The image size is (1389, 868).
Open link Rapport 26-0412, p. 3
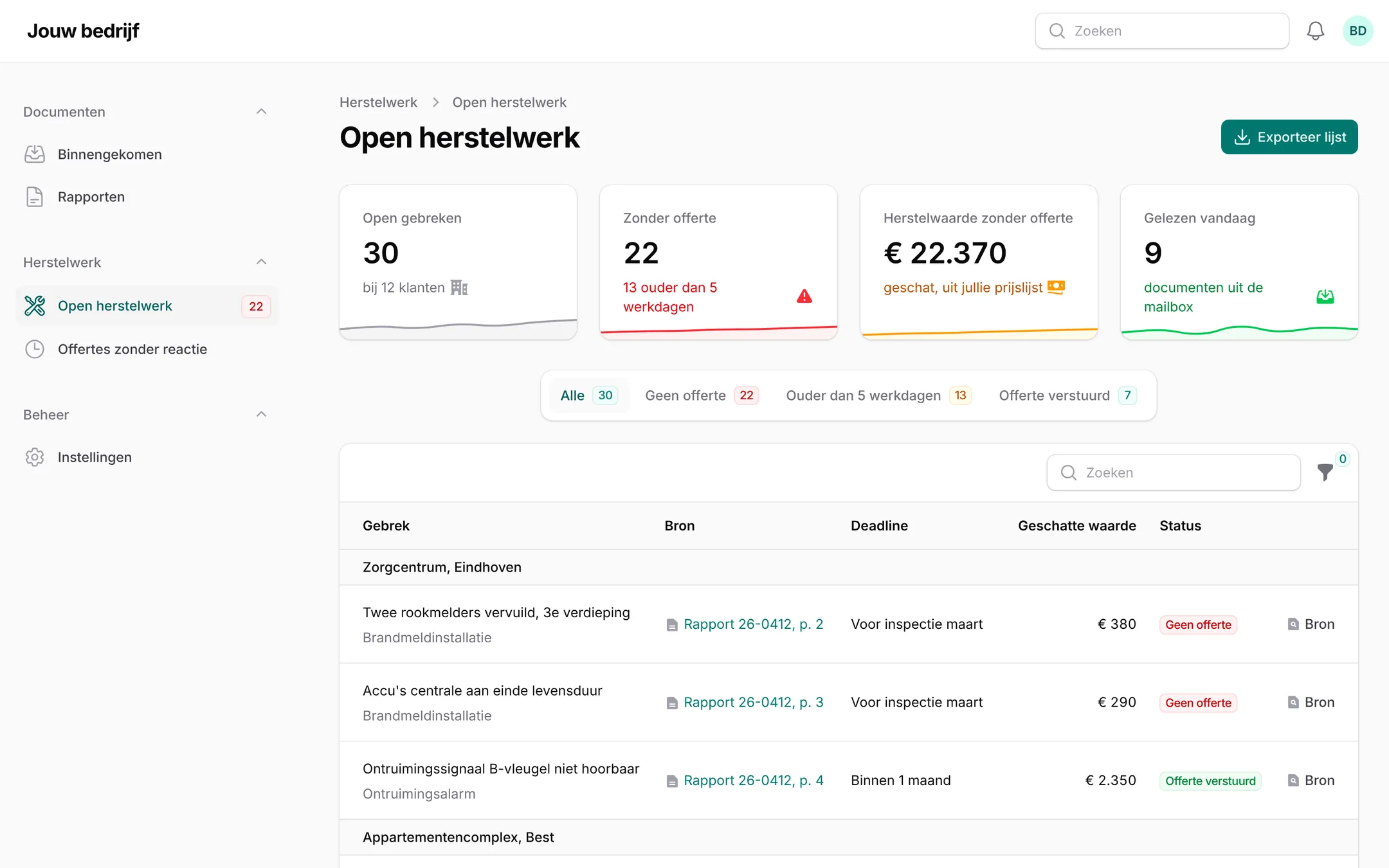(753, 702)
